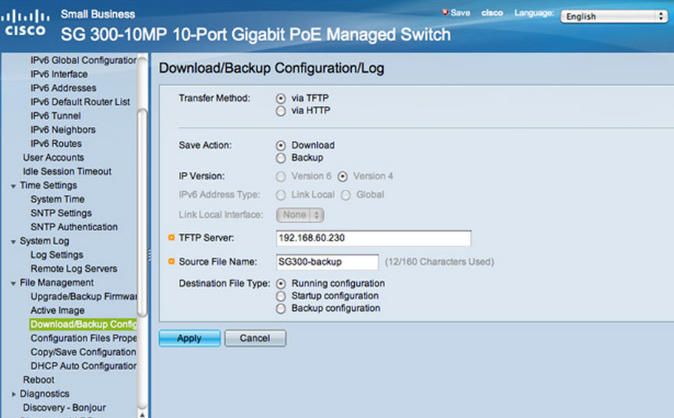Choose Backup save action
This screenshot has width=674, height=418.
(281, 158)
